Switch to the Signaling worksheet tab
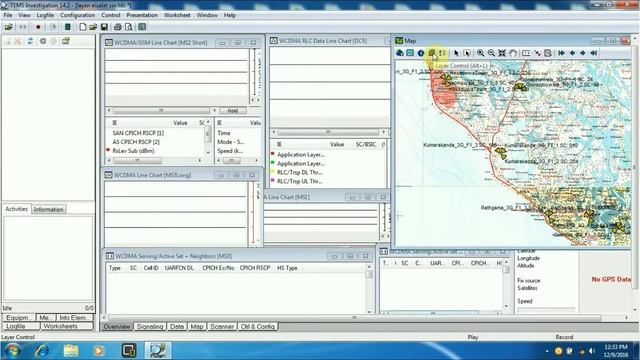640x360 pixels. click(150, 327)
